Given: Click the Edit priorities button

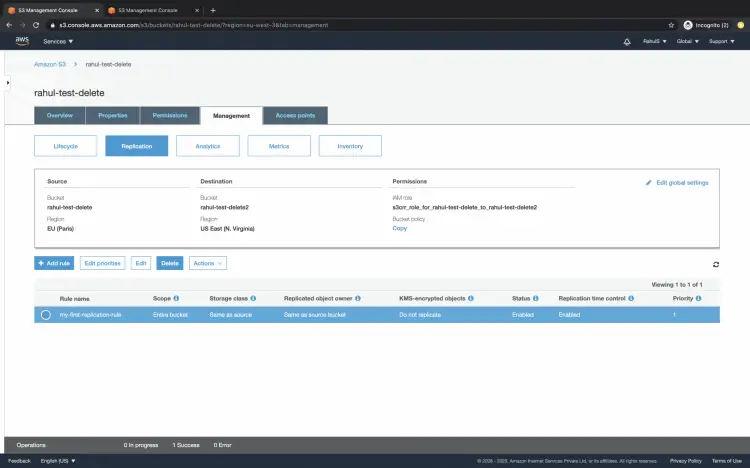Looking at the screenshot, I should click(x=102, y=263).
